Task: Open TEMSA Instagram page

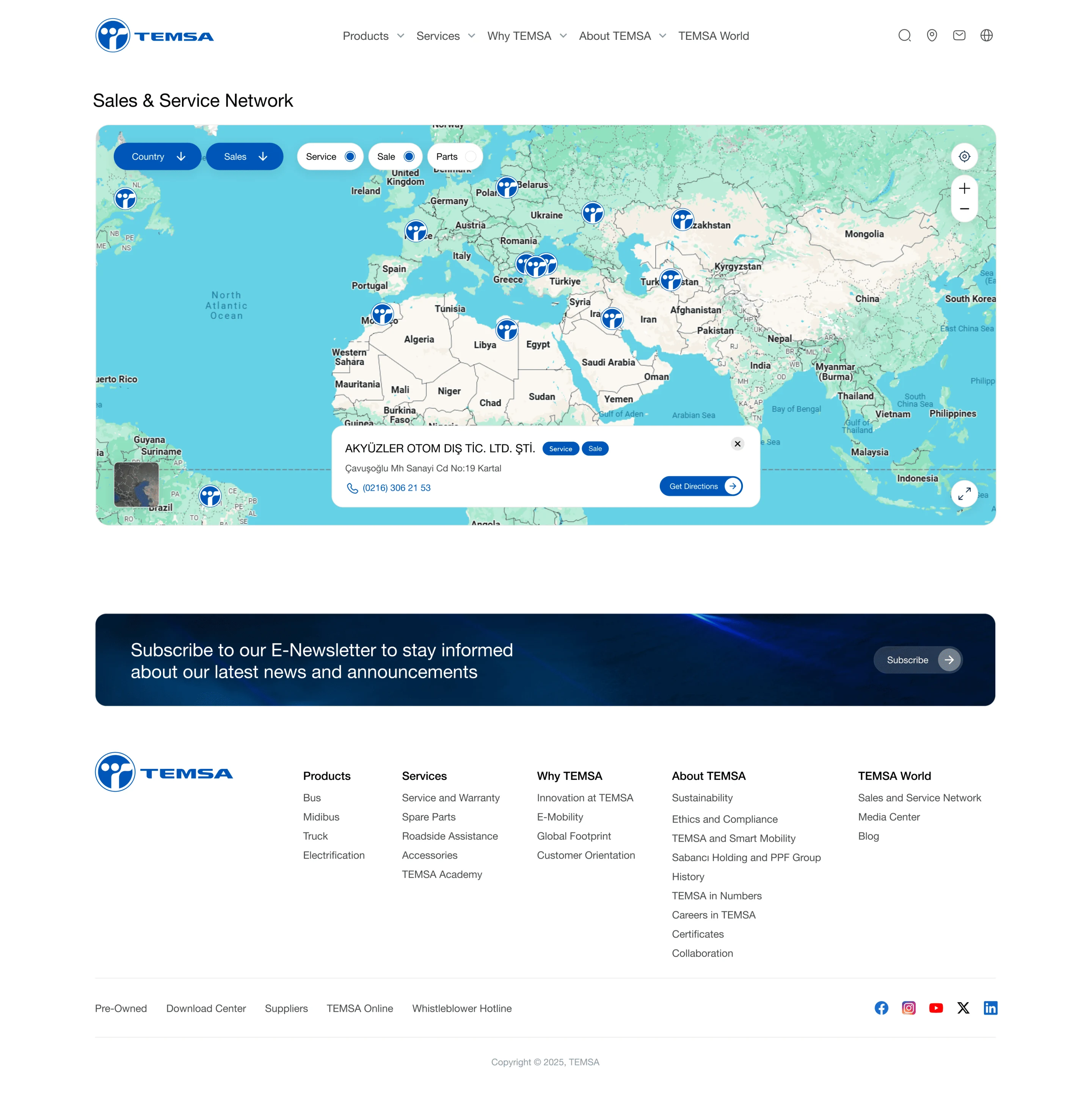Action: tap(908, 1008)
